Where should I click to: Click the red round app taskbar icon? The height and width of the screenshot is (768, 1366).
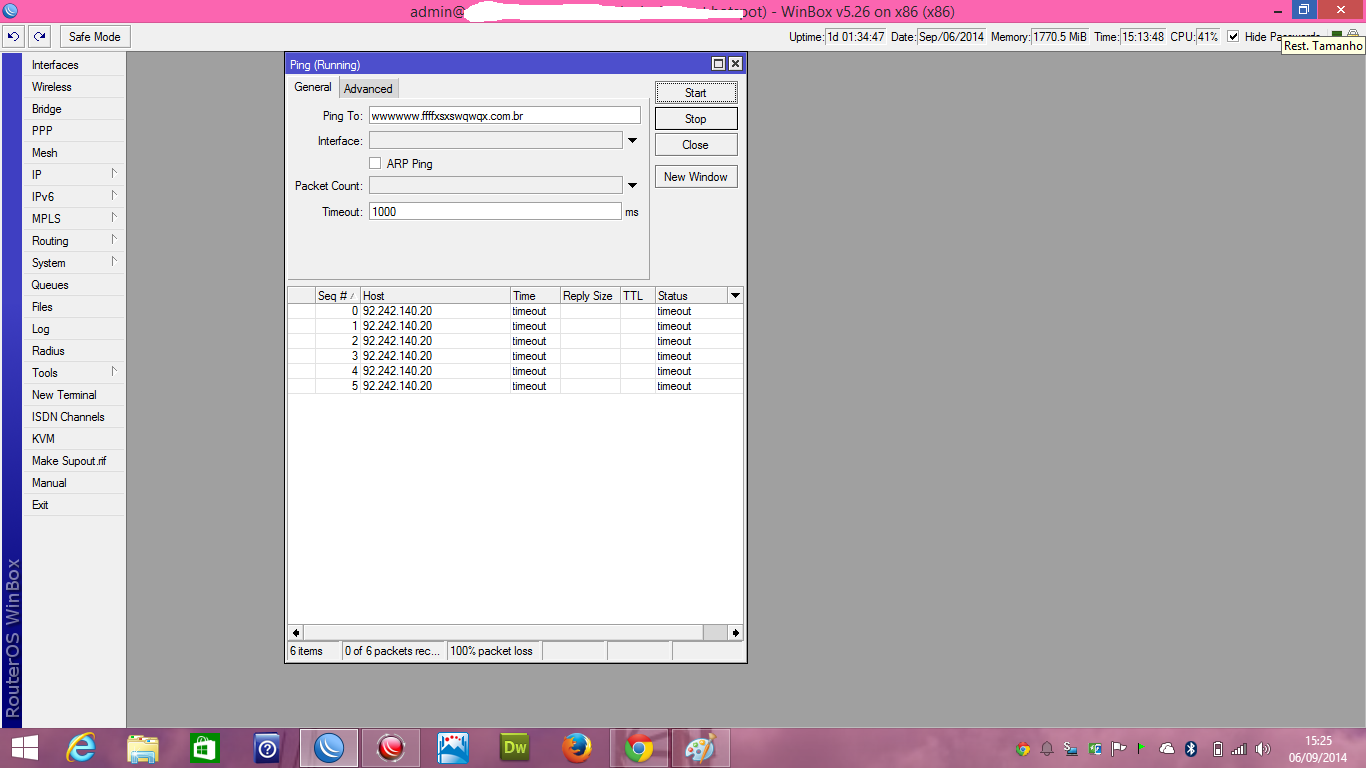391,748
